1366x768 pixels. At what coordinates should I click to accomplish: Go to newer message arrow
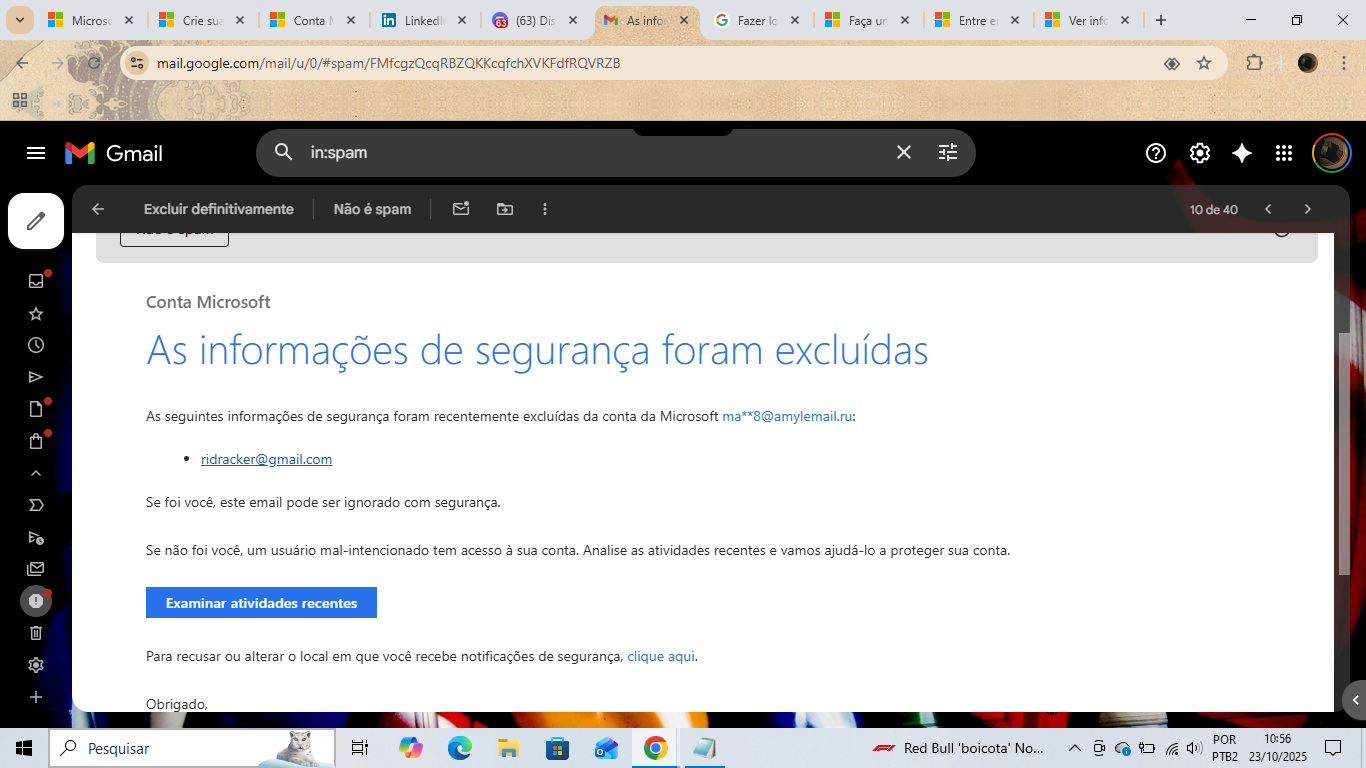tap(1268, 209)
